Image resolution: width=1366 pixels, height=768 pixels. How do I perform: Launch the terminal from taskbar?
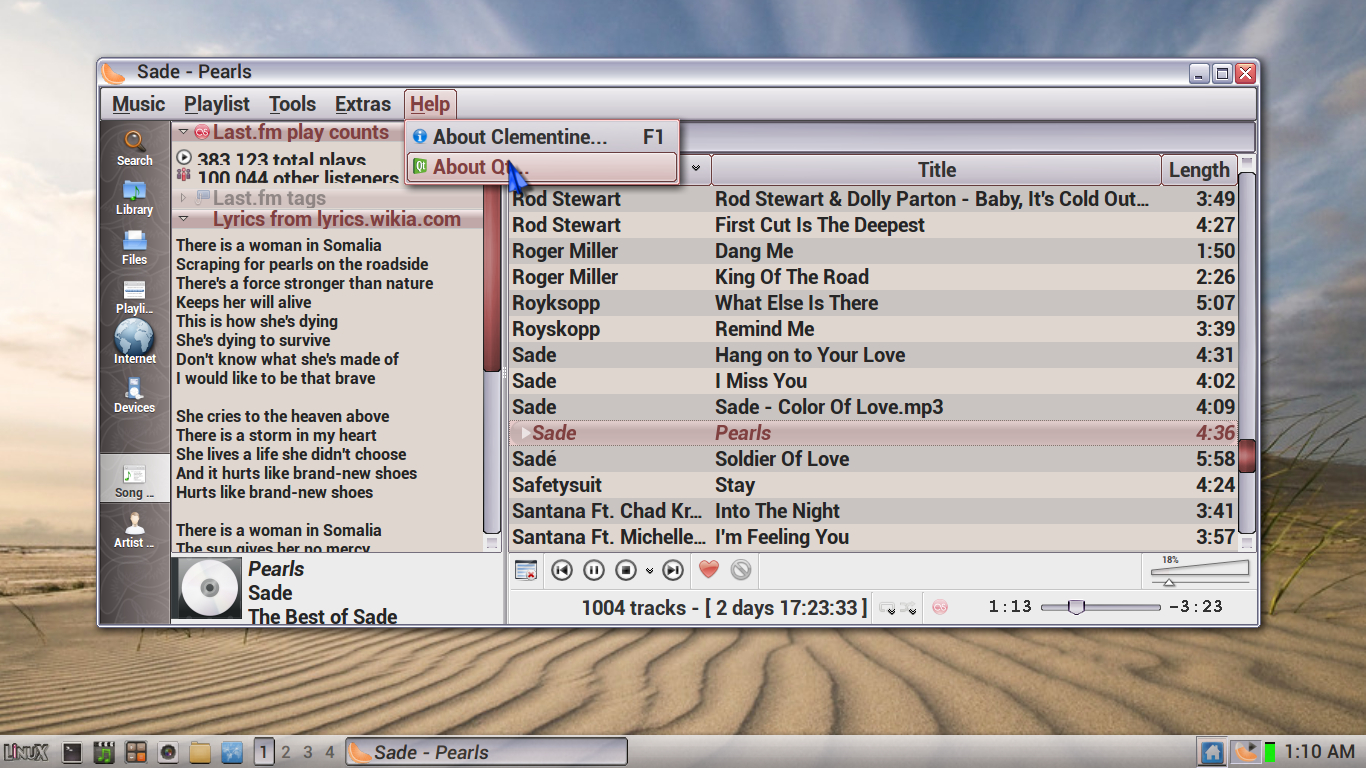click(x=72, y=752)
